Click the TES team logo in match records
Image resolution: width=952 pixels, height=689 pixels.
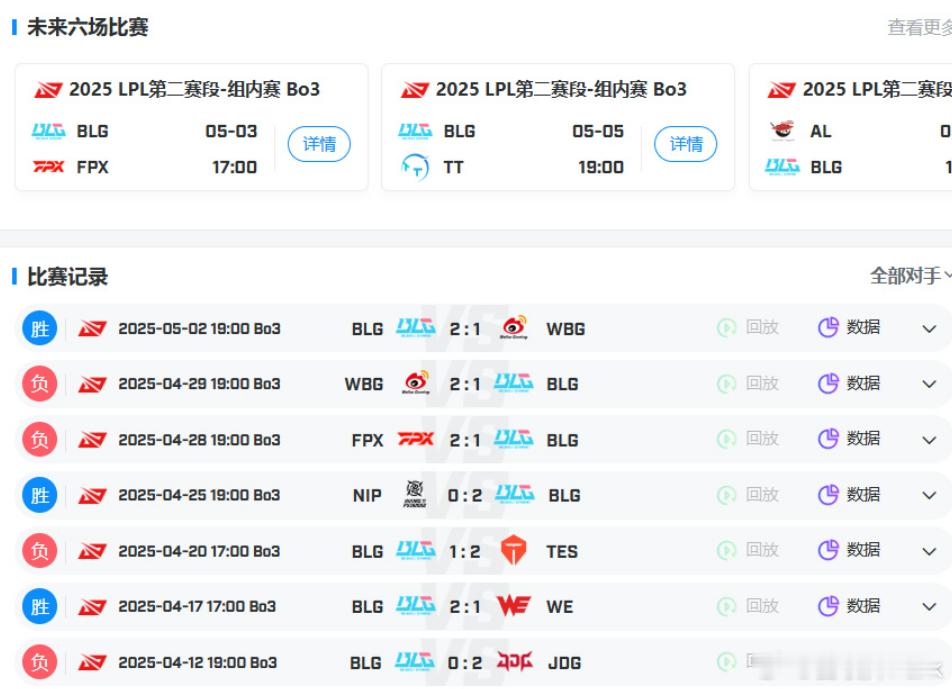click(x=514, y=550)
